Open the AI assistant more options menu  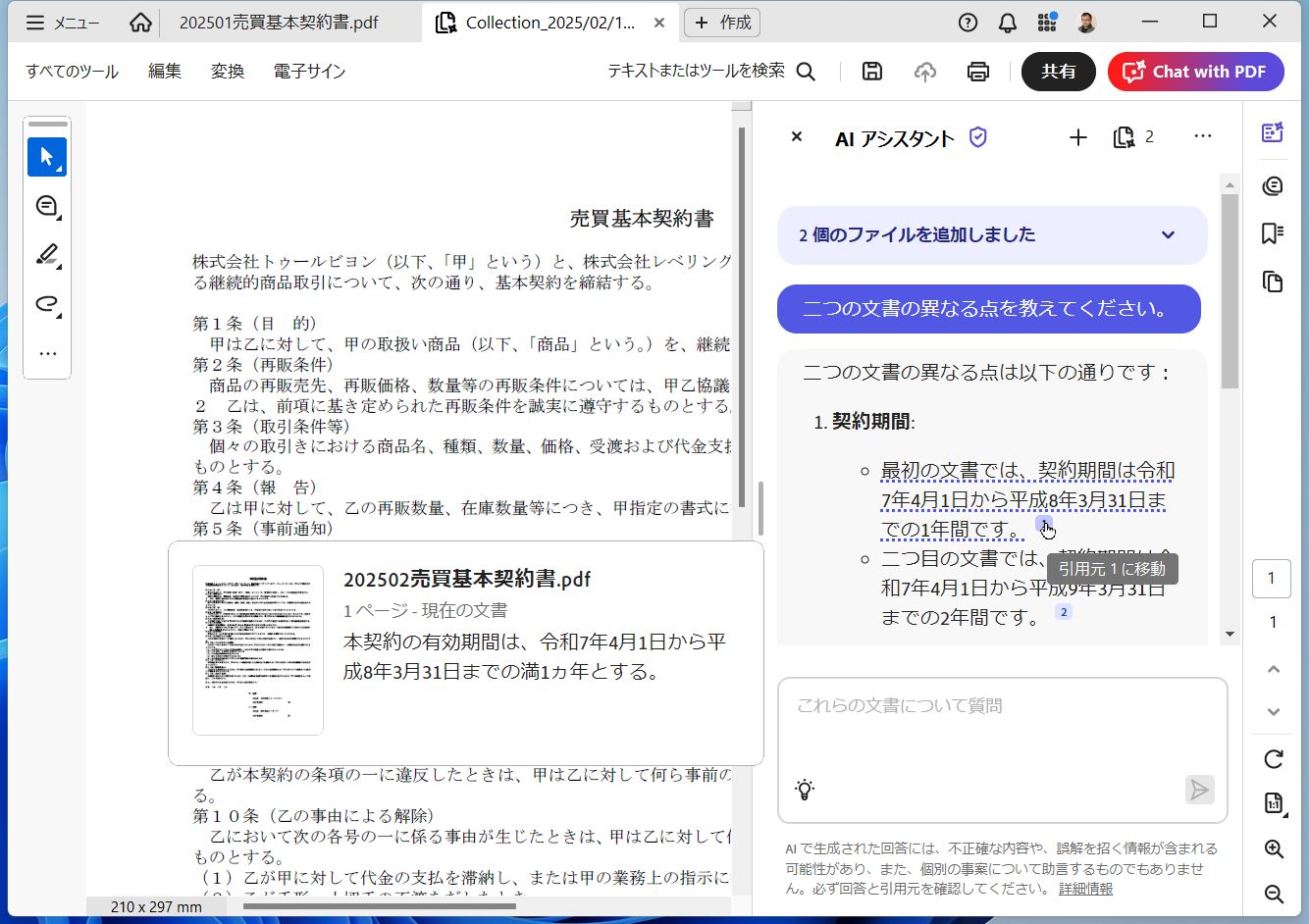pos(1202,137)
